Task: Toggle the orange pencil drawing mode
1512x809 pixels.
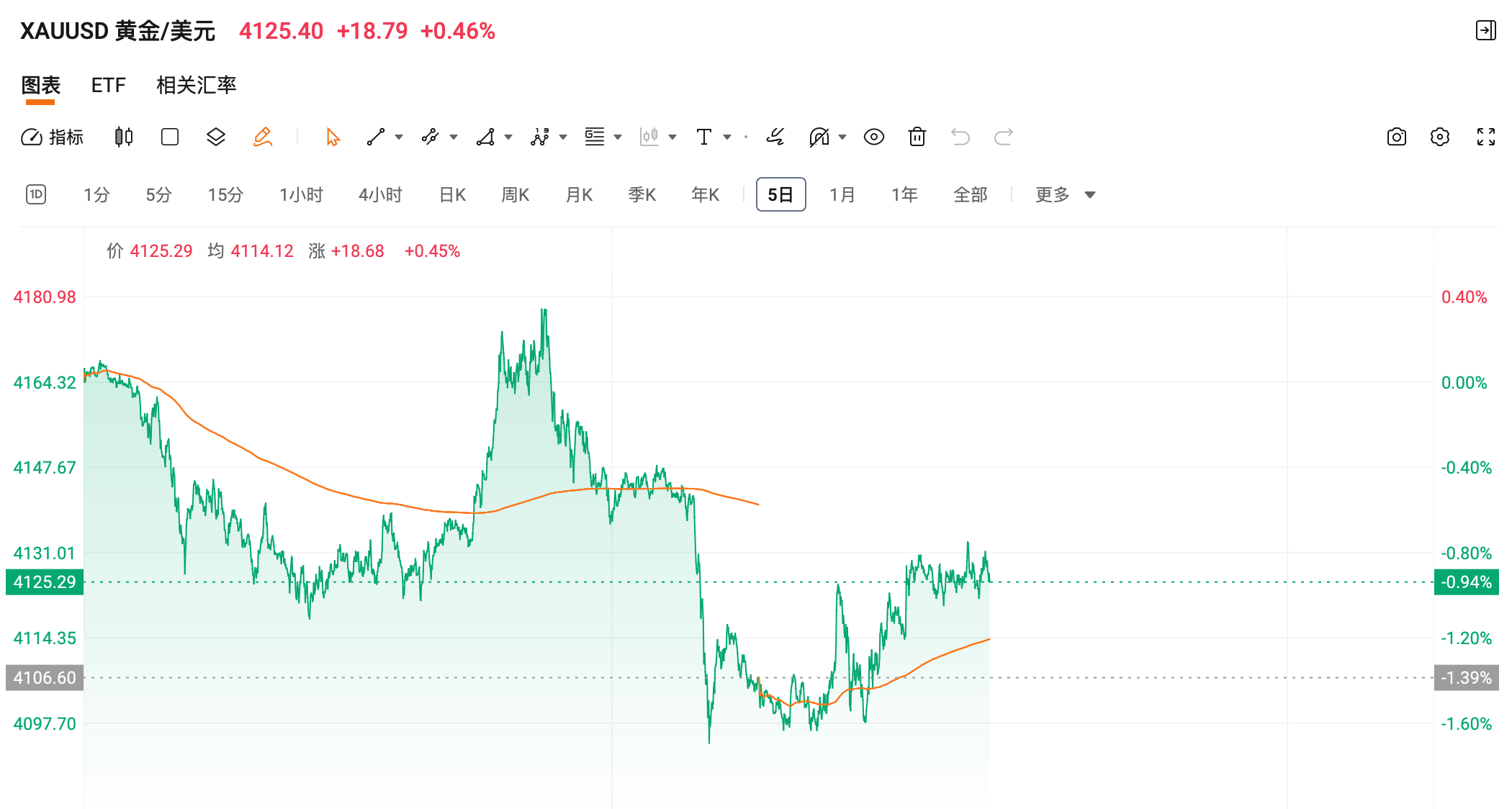Action: 263,137
